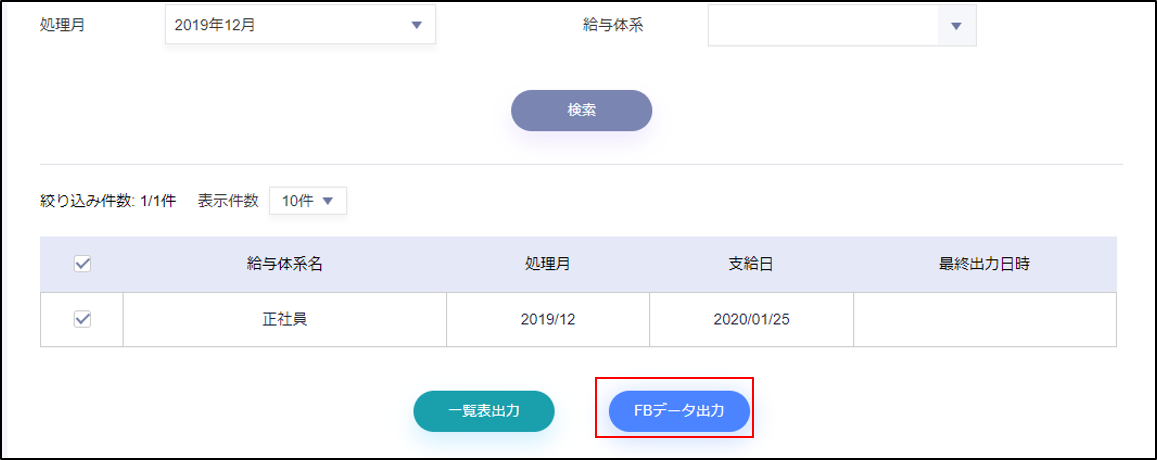This screenshot has width=1157, height=460.
Task: Open the 処理月 2019年12月 dropdown
Action: click(x=300, y=25)
